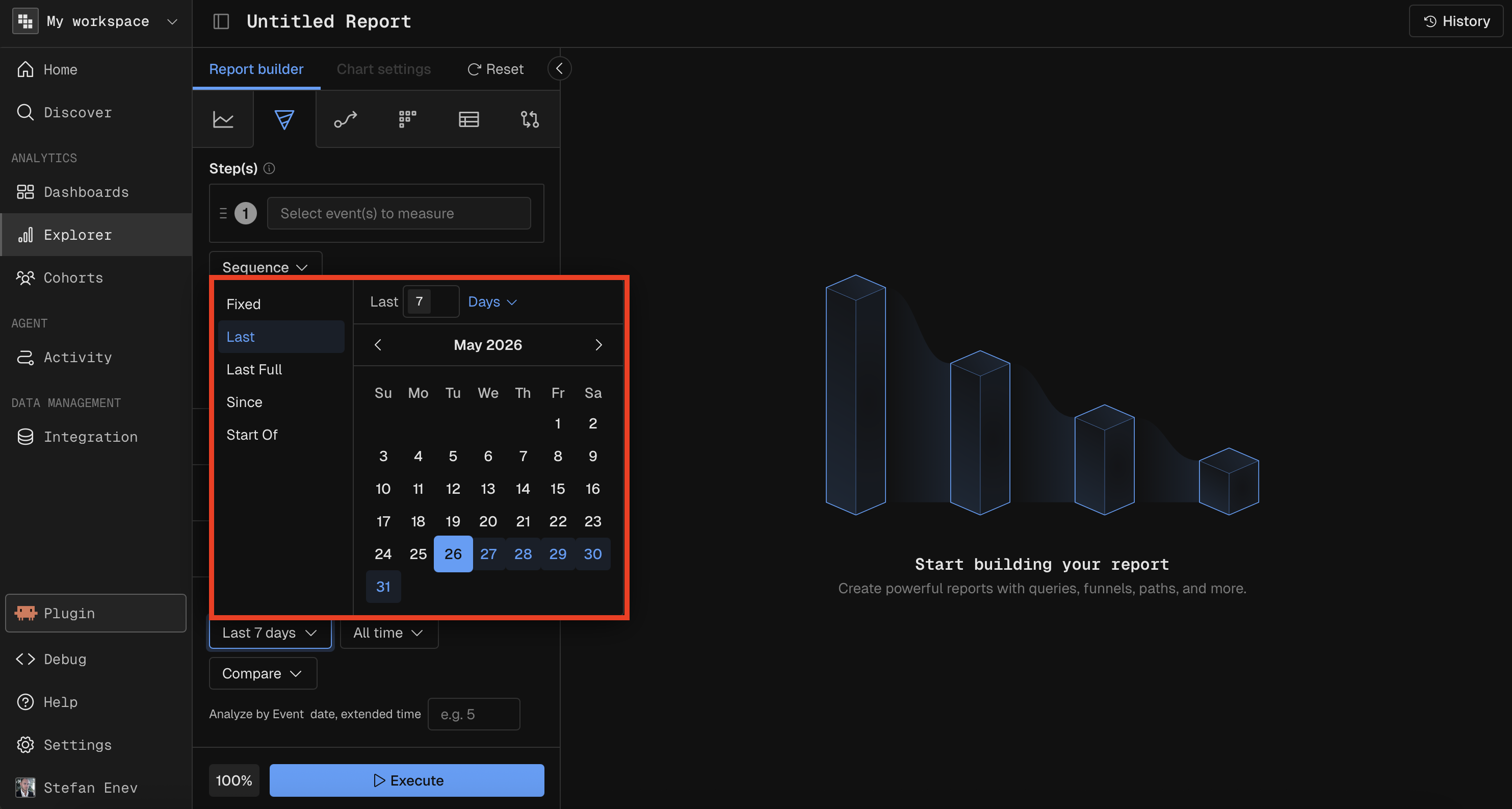The width and height of the screenshot is (1512, 809).
Task: Open Discover in the sidebar
Action: point(96,112)
